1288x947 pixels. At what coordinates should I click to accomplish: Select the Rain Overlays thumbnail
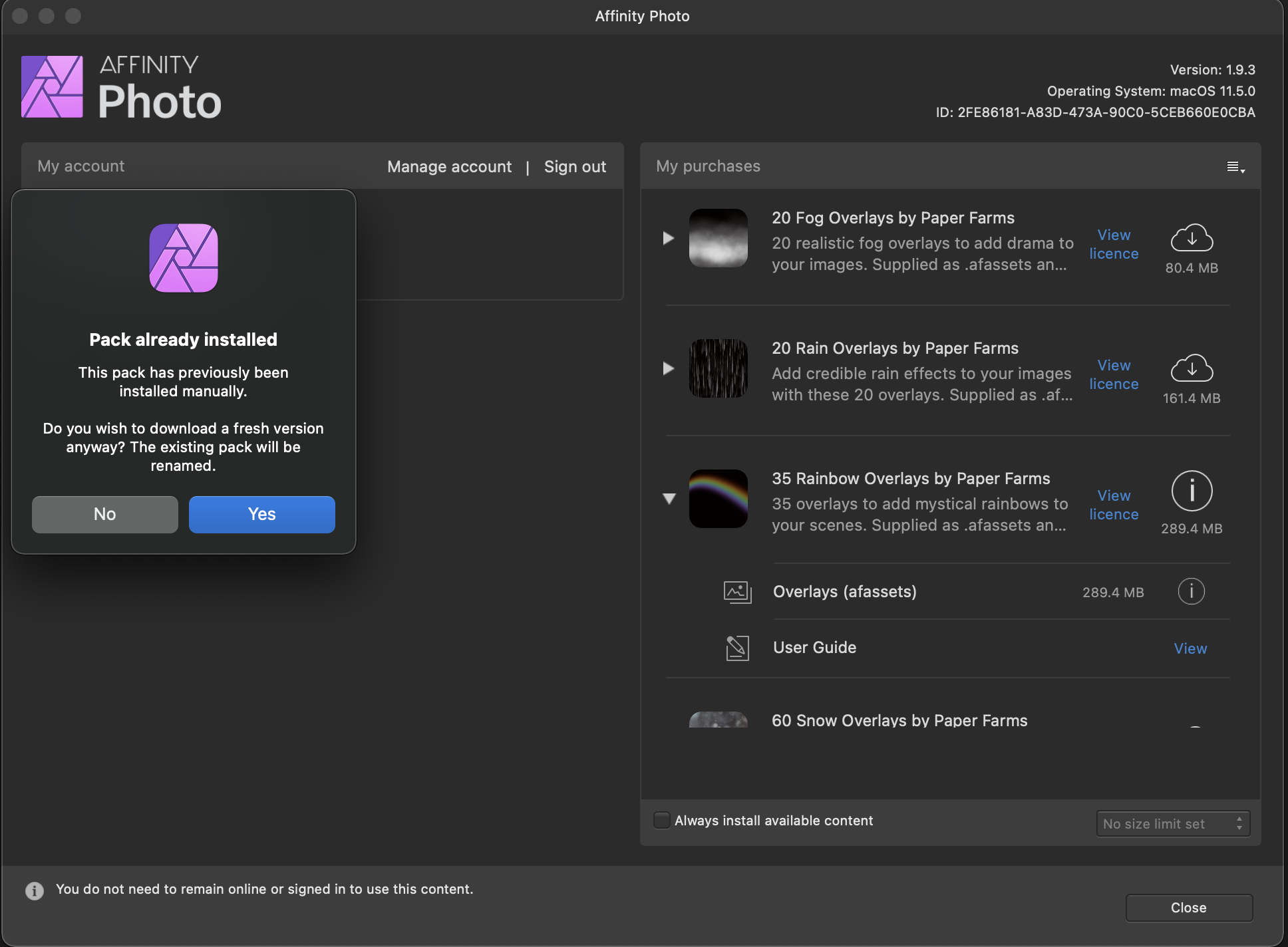pos(719,368)
